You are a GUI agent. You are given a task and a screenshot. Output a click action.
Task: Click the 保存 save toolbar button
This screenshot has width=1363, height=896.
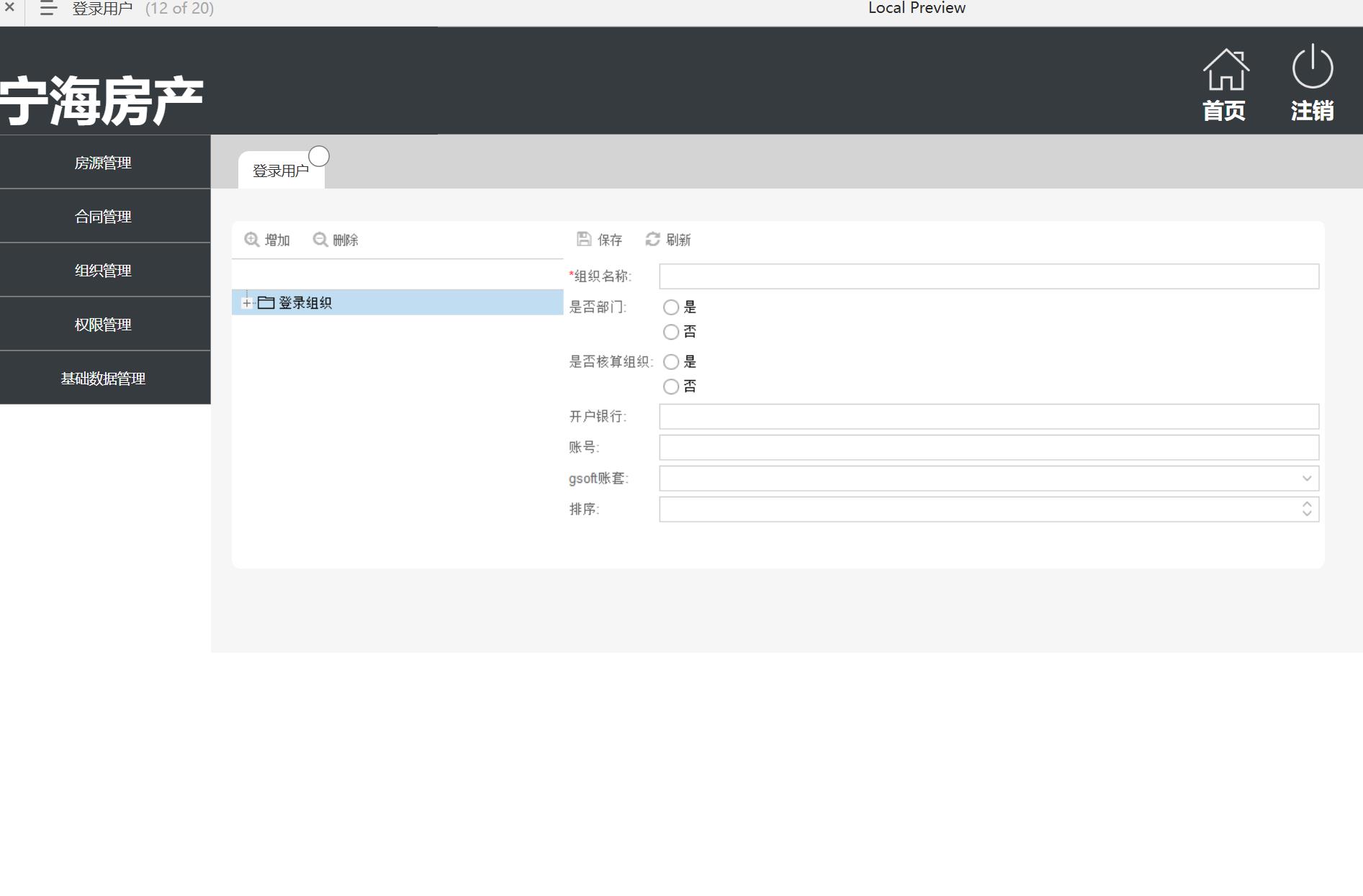[599, 240]
